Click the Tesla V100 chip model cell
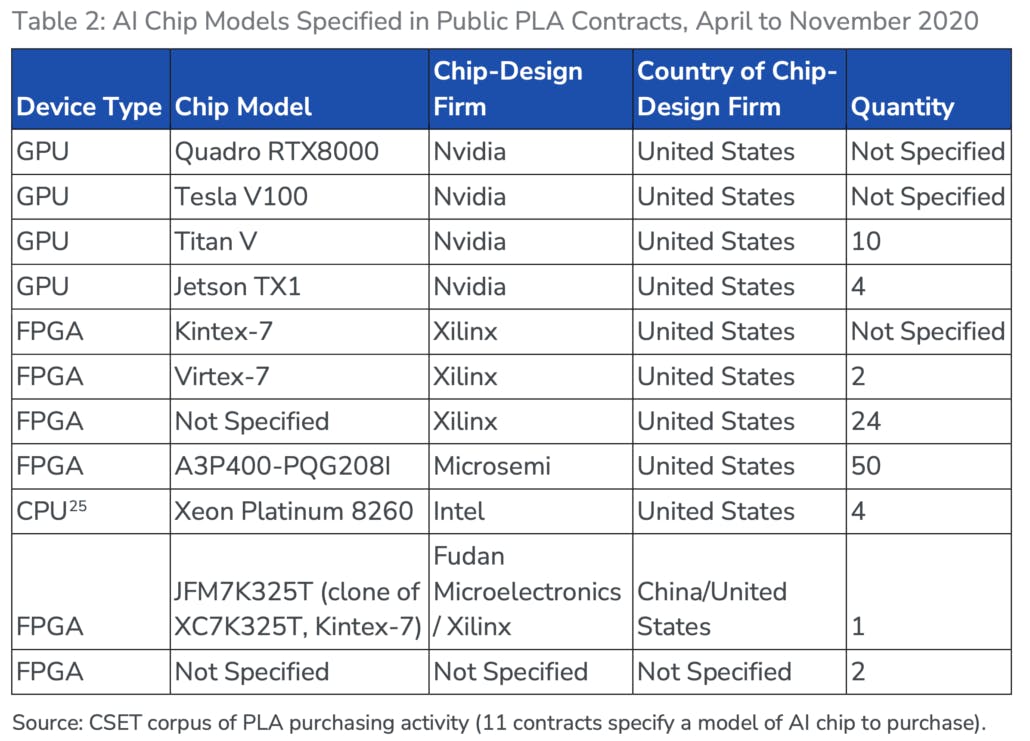 (x=241, y=197)
